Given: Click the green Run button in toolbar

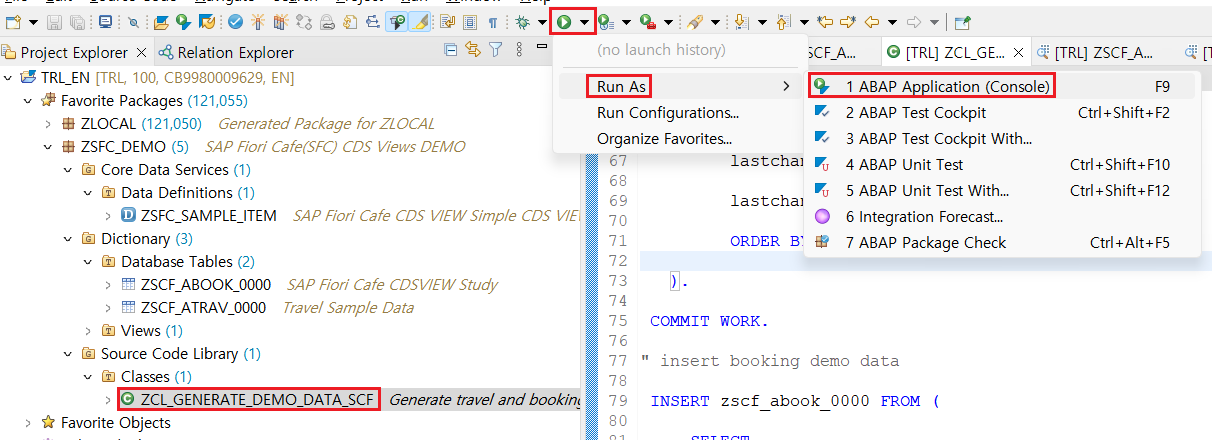Looking at the screenshot, I should [564, 22].
